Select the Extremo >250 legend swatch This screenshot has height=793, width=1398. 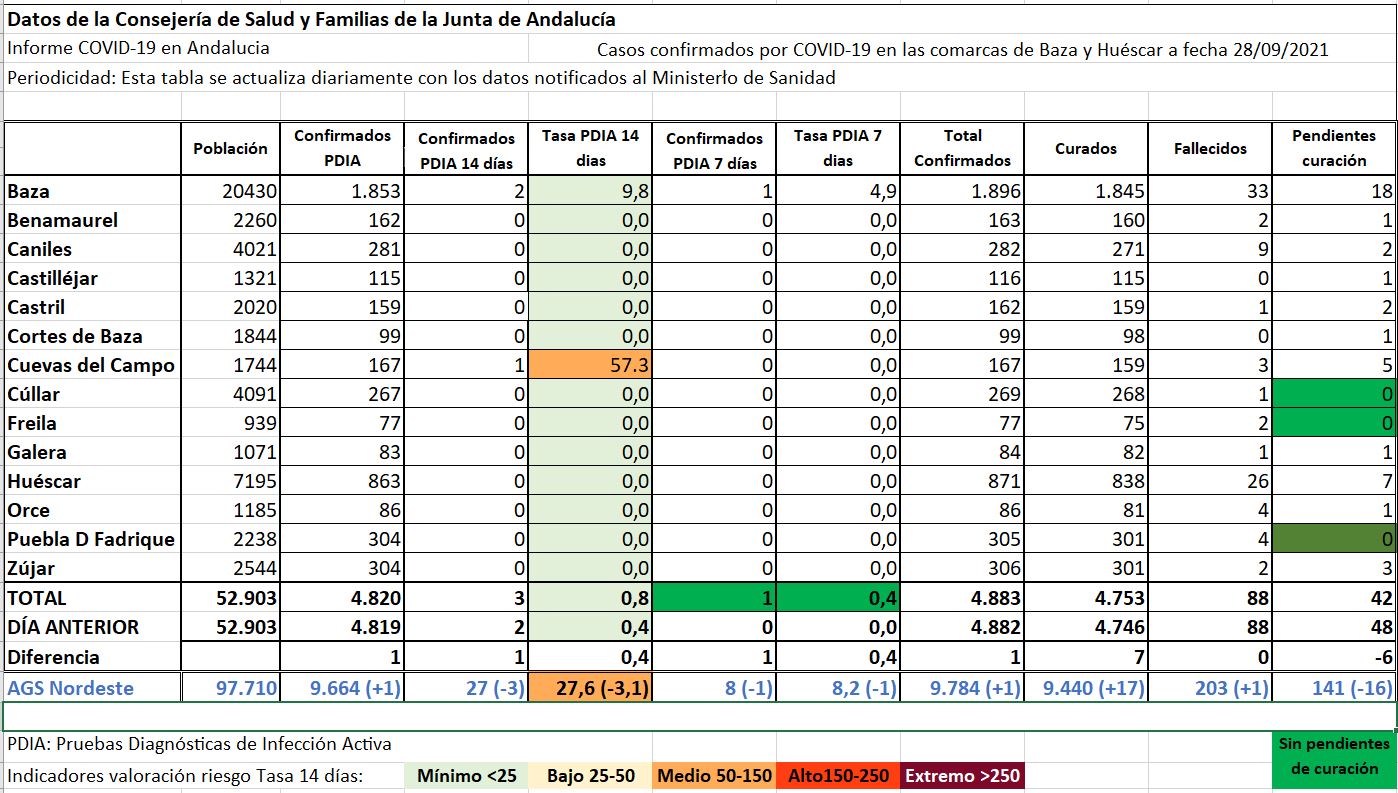tap(962, 776)
